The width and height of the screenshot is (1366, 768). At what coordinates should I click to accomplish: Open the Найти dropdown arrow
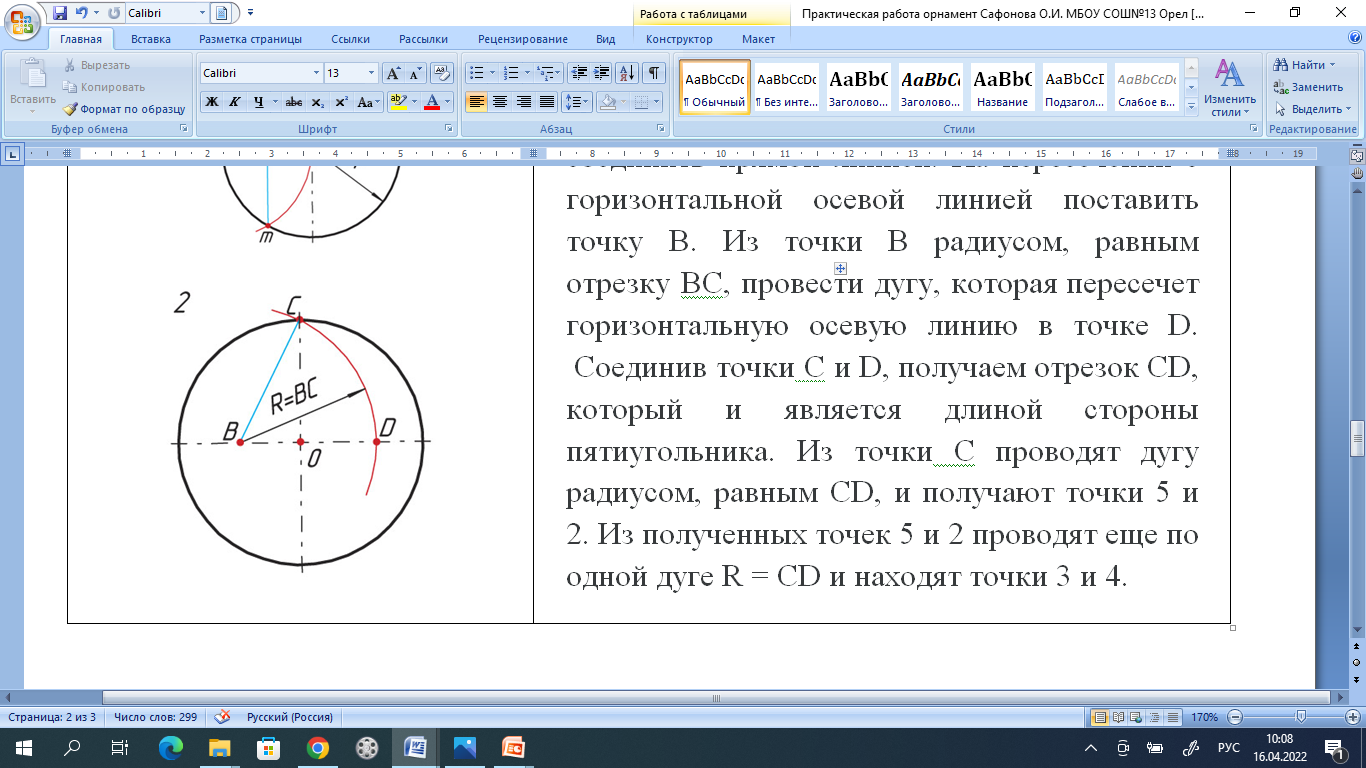point(1332,65)
